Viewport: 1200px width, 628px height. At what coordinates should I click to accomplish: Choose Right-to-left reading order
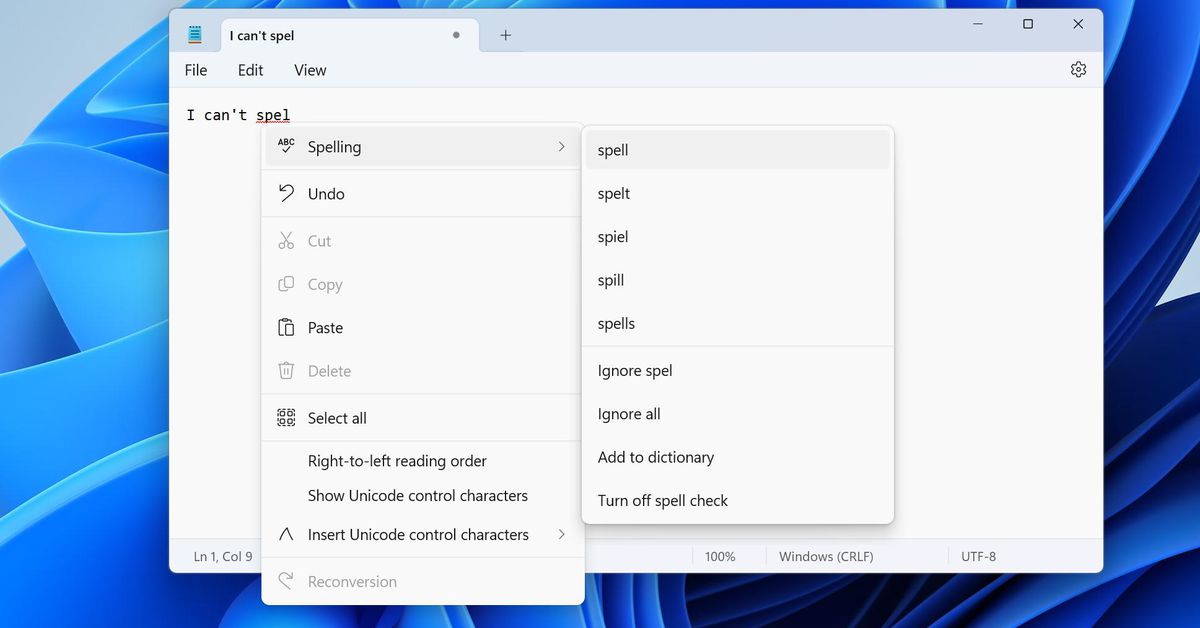point(422,461)
